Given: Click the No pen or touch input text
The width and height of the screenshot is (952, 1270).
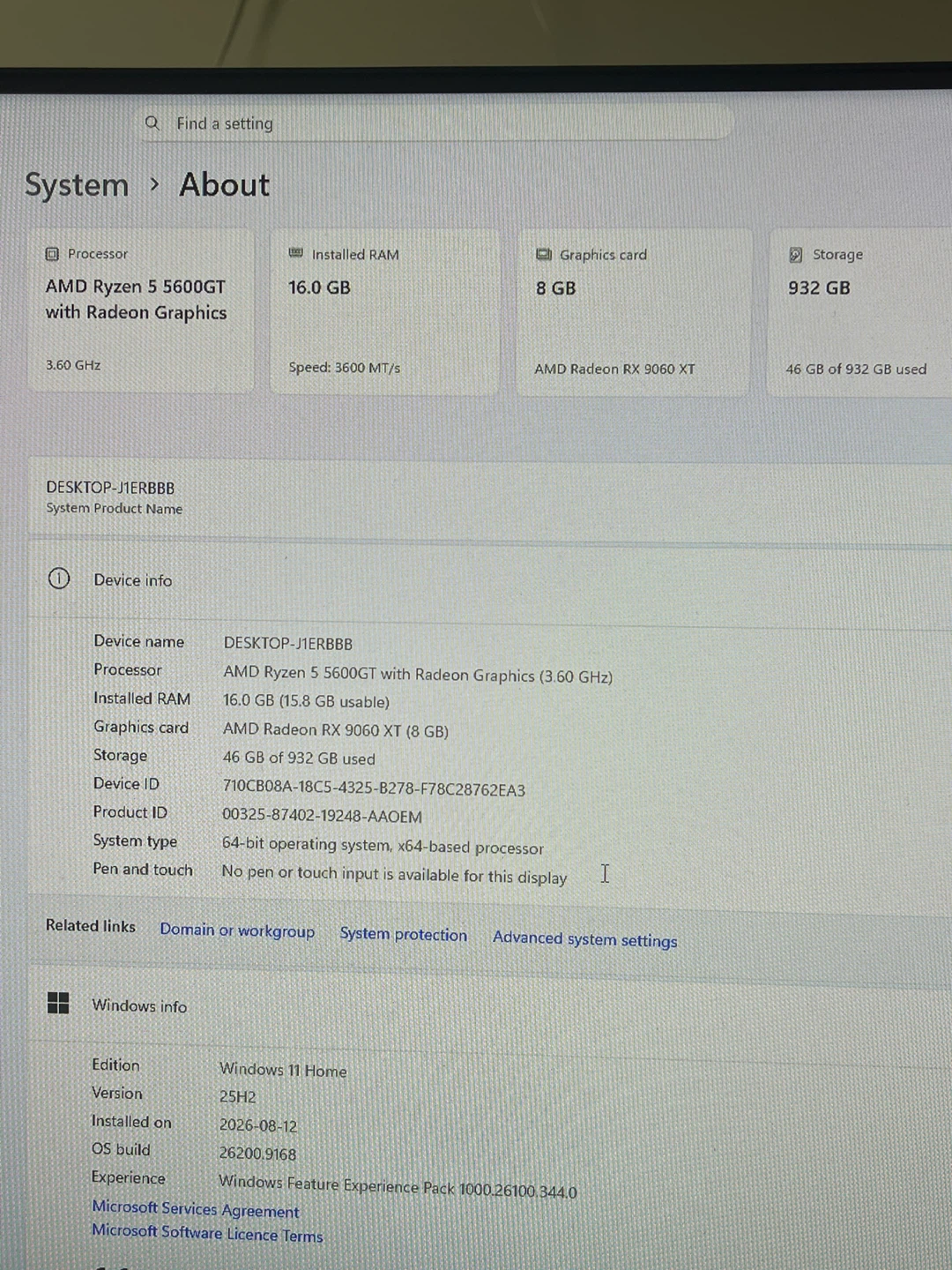Looking at the screenshot, I should (394, 874).
